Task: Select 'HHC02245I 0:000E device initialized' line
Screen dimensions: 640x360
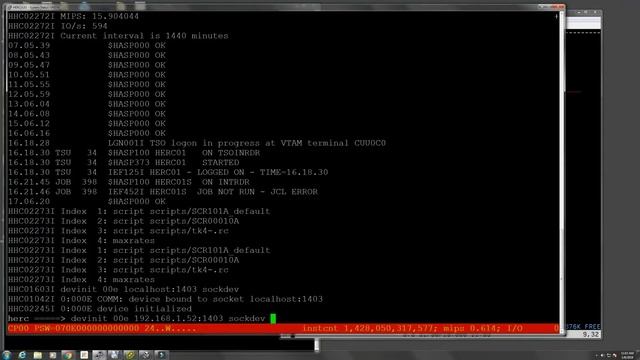Action: pyautogui.click(x=100, y=309)
